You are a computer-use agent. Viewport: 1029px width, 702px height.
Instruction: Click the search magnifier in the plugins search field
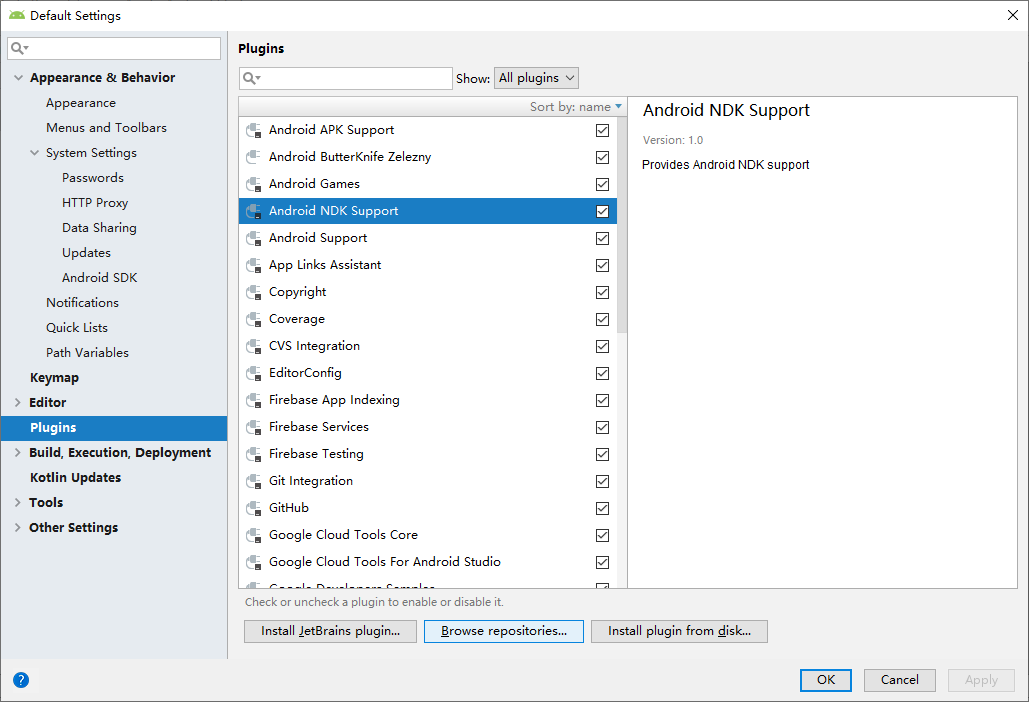point(252,78)
